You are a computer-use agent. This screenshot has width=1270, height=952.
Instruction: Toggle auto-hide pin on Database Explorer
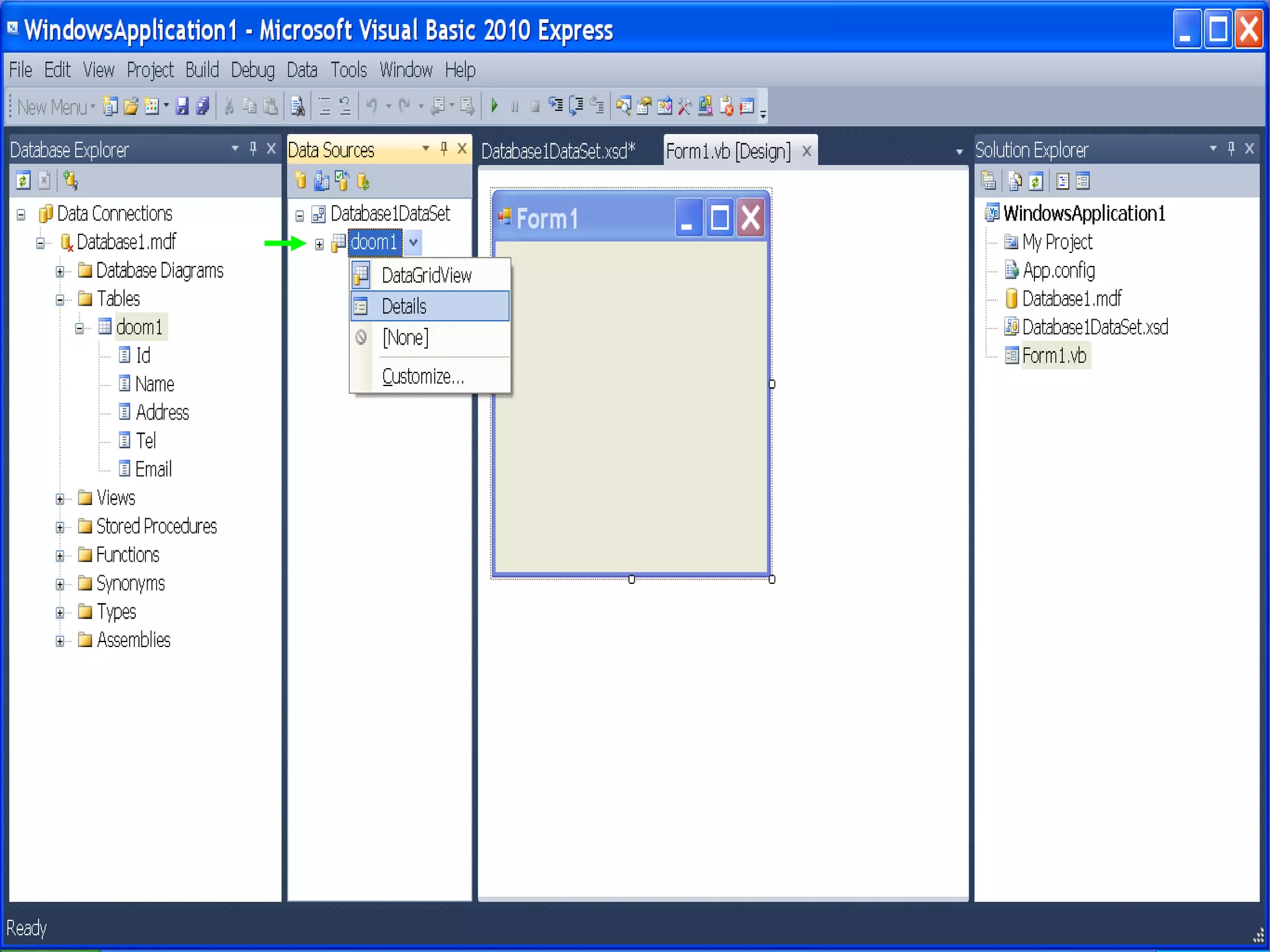point(253,149)
